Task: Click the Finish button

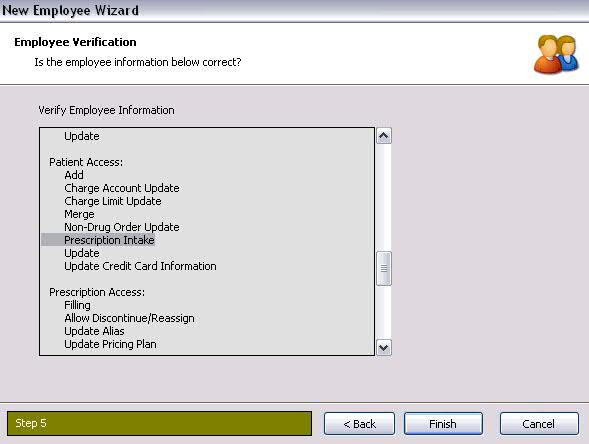Action: pyautogui.click(x=443, y=424)
